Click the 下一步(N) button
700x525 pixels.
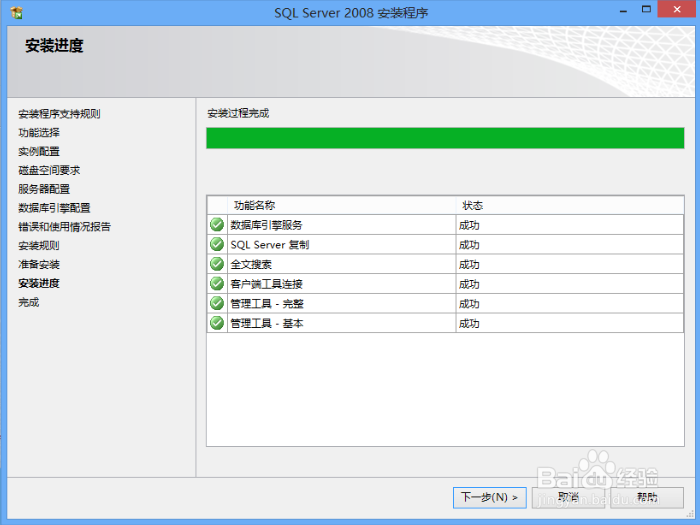490,497
